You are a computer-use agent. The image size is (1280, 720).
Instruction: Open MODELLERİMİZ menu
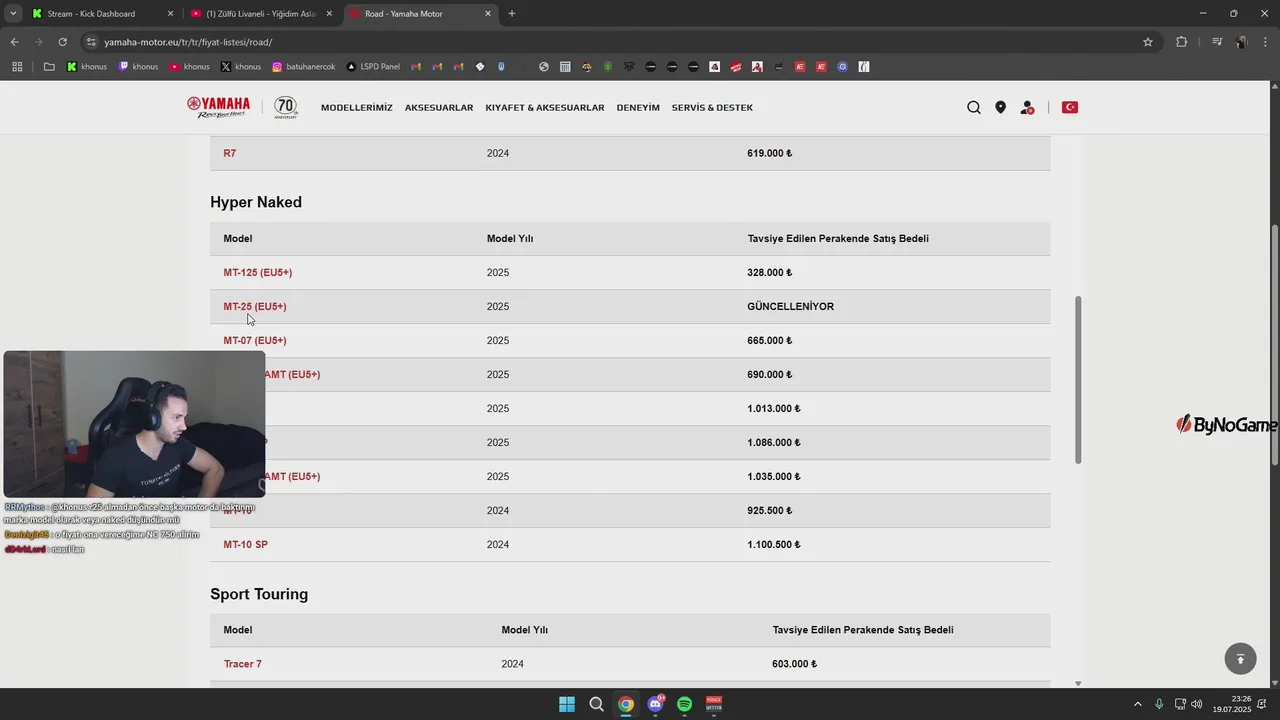[357, 107]
